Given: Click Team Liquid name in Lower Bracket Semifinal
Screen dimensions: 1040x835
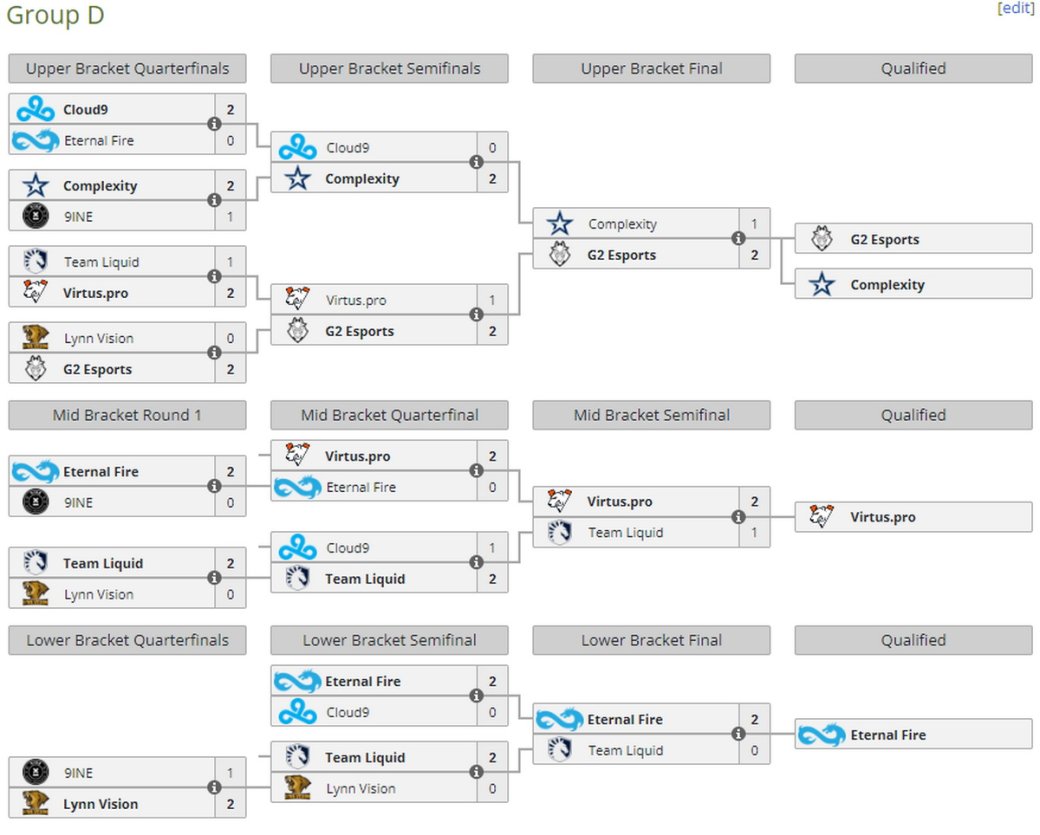Looking at the screenshot, I should tap(365, 757).
